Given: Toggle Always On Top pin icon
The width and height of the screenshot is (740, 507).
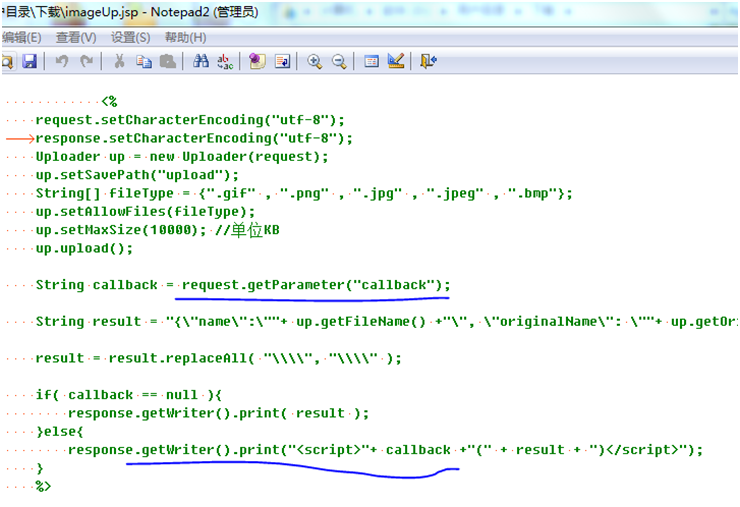Looking at the screenshot, I should tap(257, 61).
